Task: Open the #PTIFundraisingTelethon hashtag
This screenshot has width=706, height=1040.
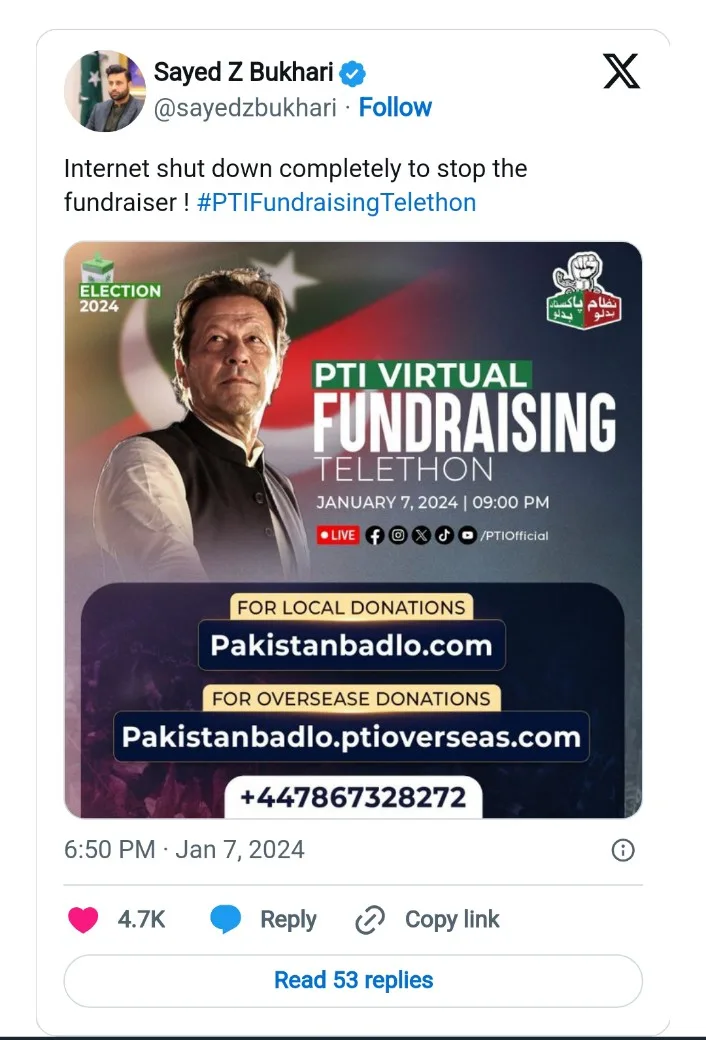Action: (336, 202)
